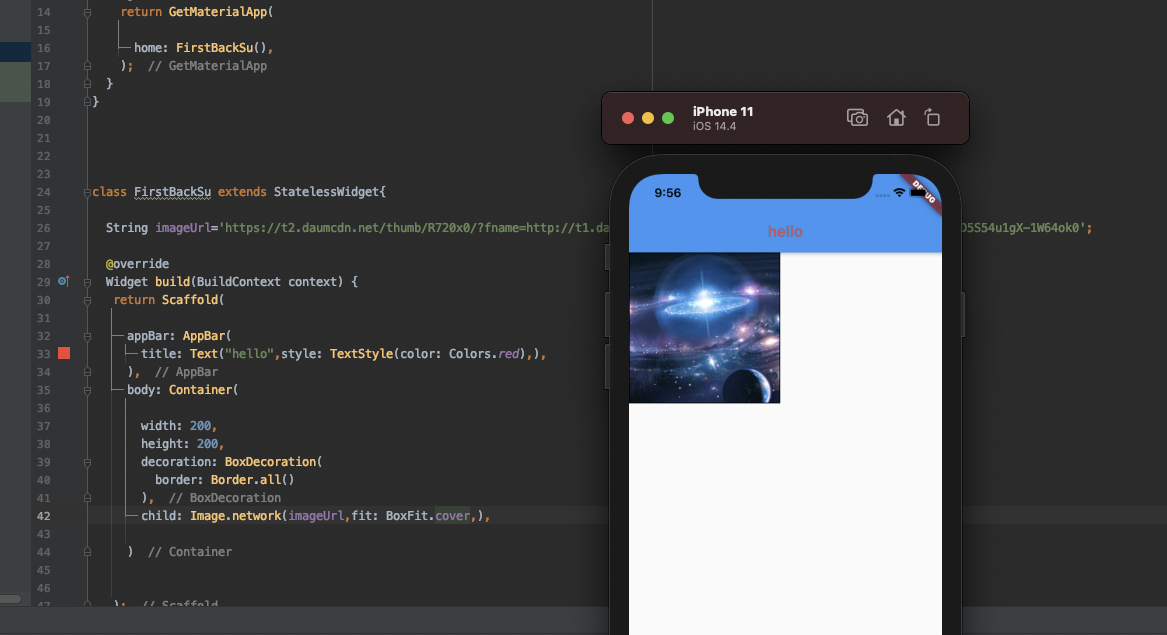Image resolution: width=1167 pixels, height=635 pixels.
Task: Maximize the simulator with green button
Action: tap(668, 118)
